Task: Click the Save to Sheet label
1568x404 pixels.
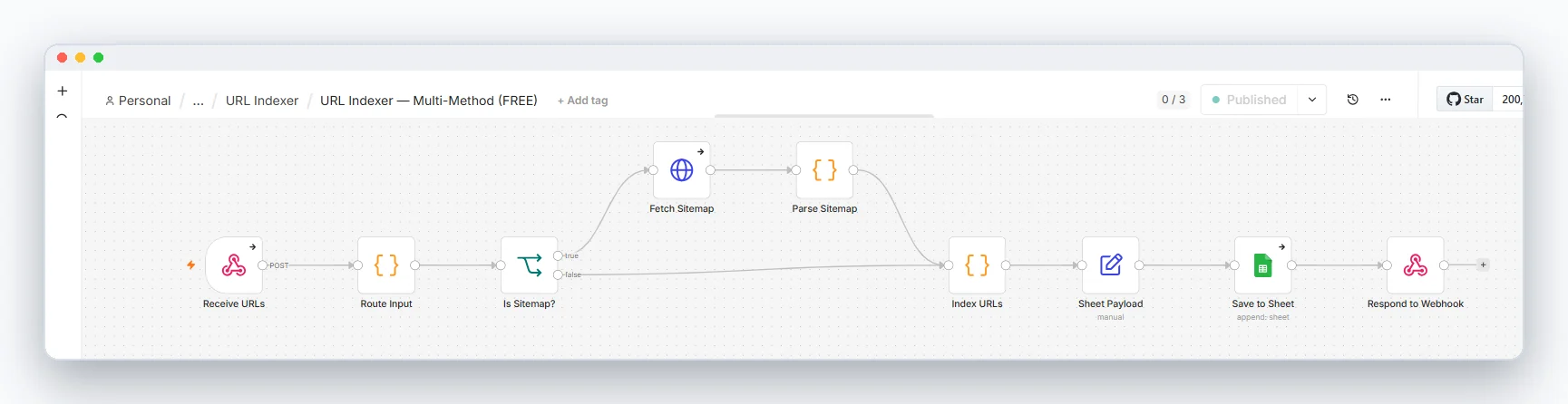Action: pyautogui.click(x=1263, y=303)
